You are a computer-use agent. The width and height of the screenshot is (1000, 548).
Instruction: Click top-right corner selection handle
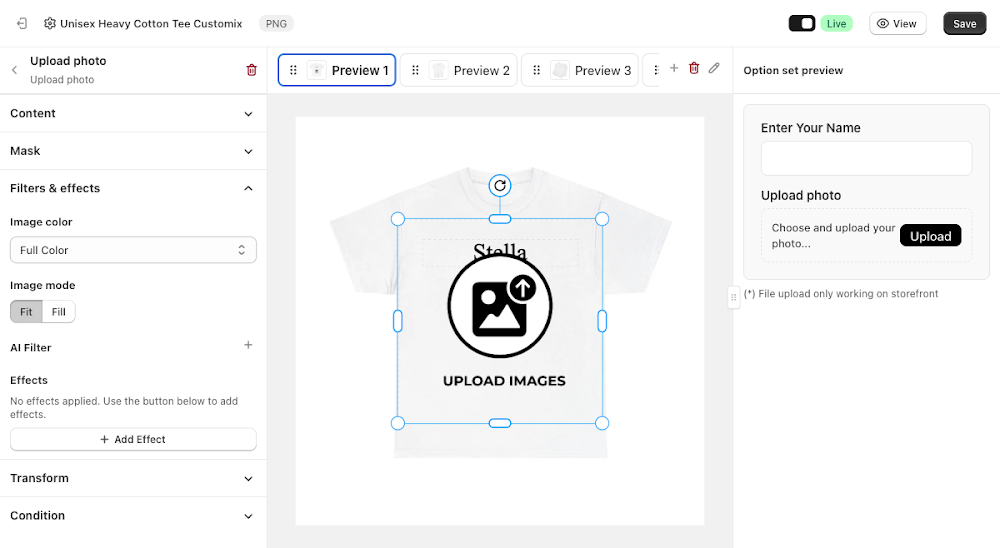(602, 219)
